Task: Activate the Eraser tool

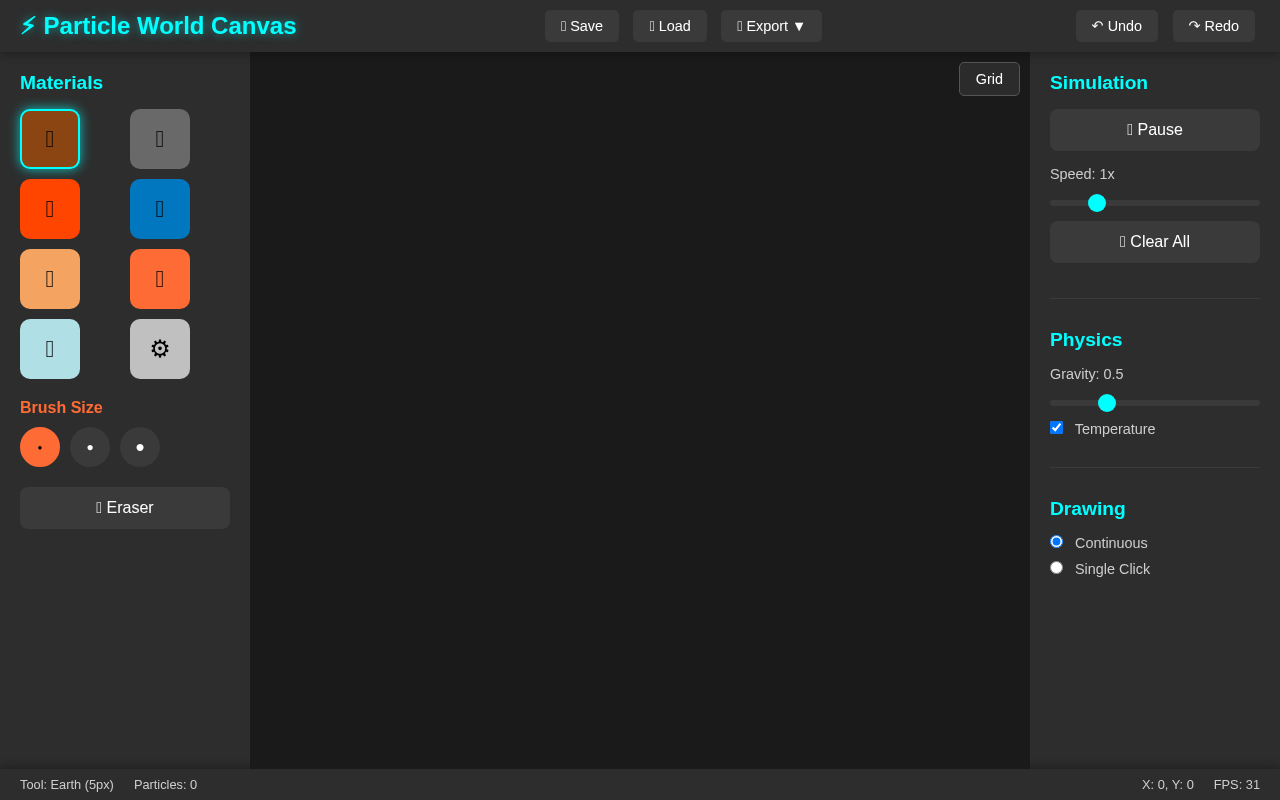Action: click(x=125, y=508)
